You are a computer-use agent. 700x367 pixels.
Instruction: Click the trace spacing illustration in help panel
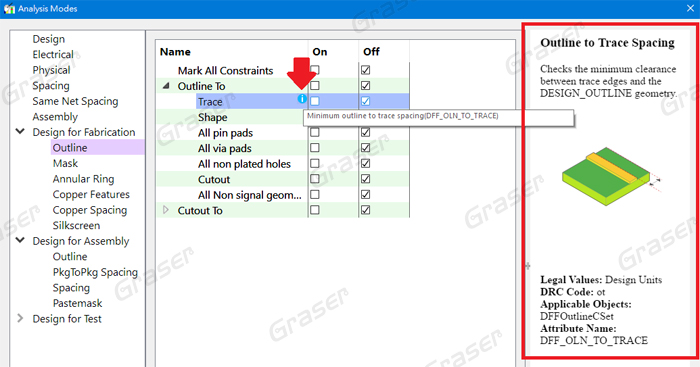coord(611,176)
